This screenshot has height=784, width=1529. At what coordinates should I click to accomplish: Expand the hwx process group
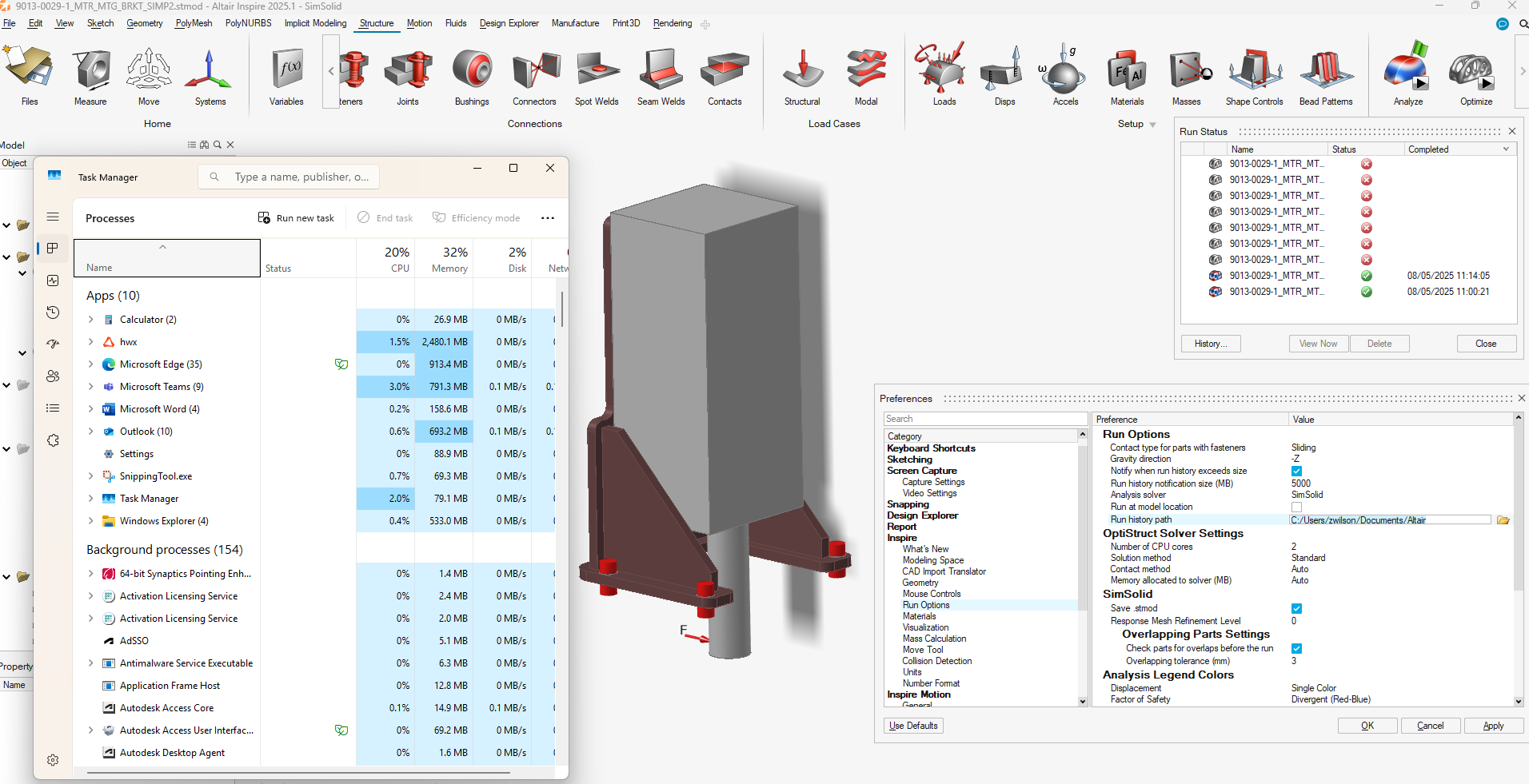[x=90, y=342]
